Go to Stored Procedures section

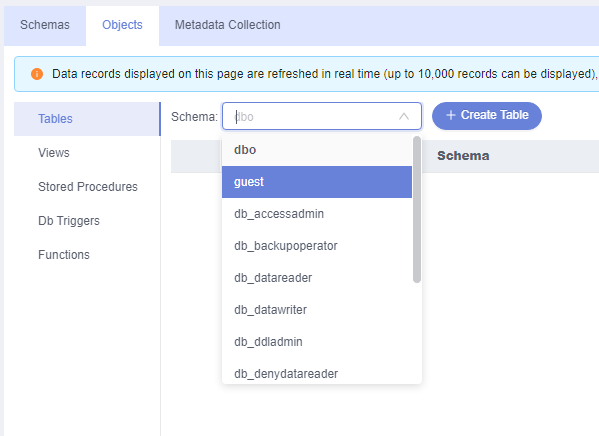[x=87, y=187]
